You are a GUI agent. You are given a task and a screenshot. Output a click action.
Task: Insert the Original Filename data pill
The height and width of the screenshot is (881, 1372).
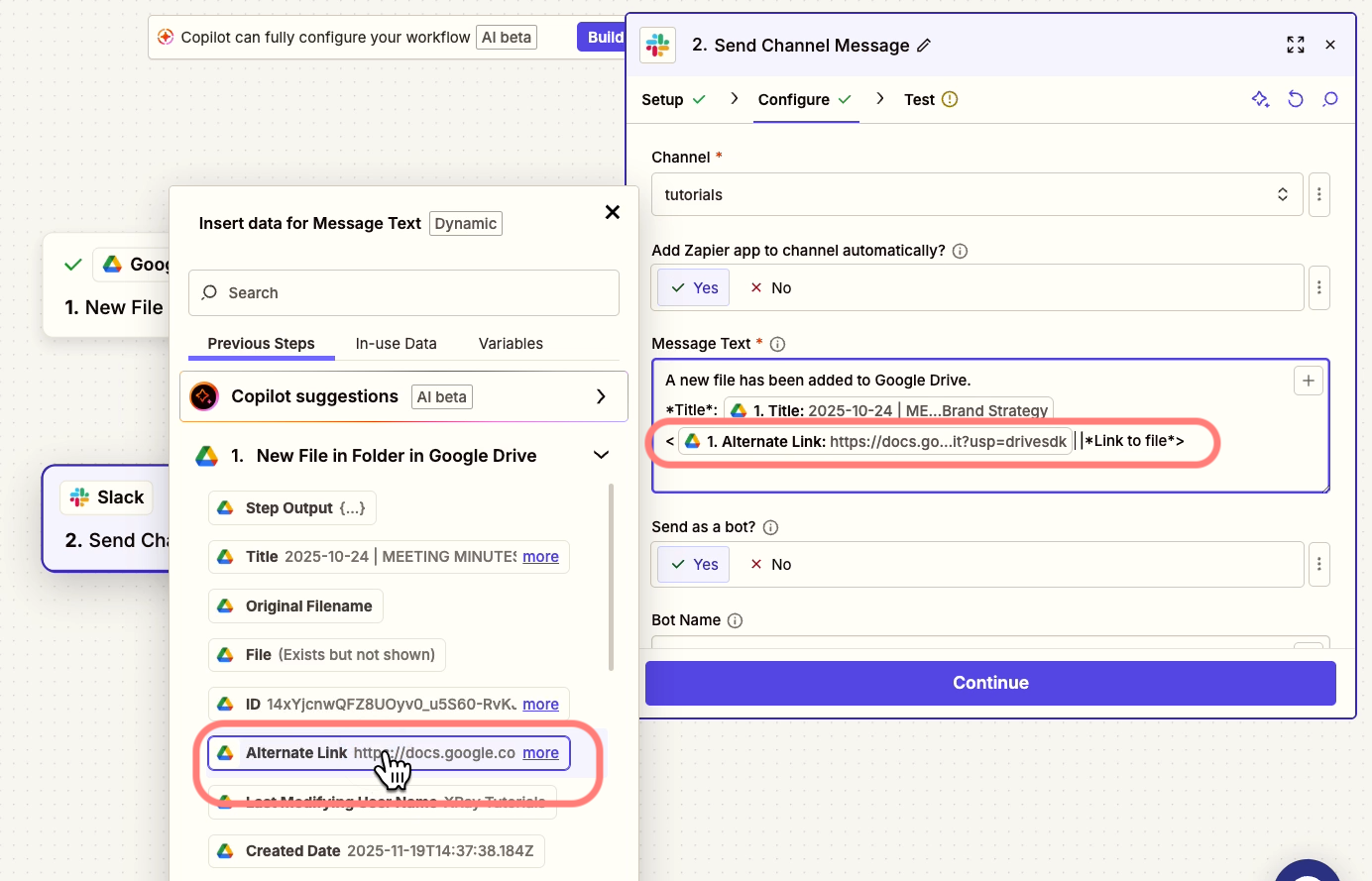coord(295,606)
